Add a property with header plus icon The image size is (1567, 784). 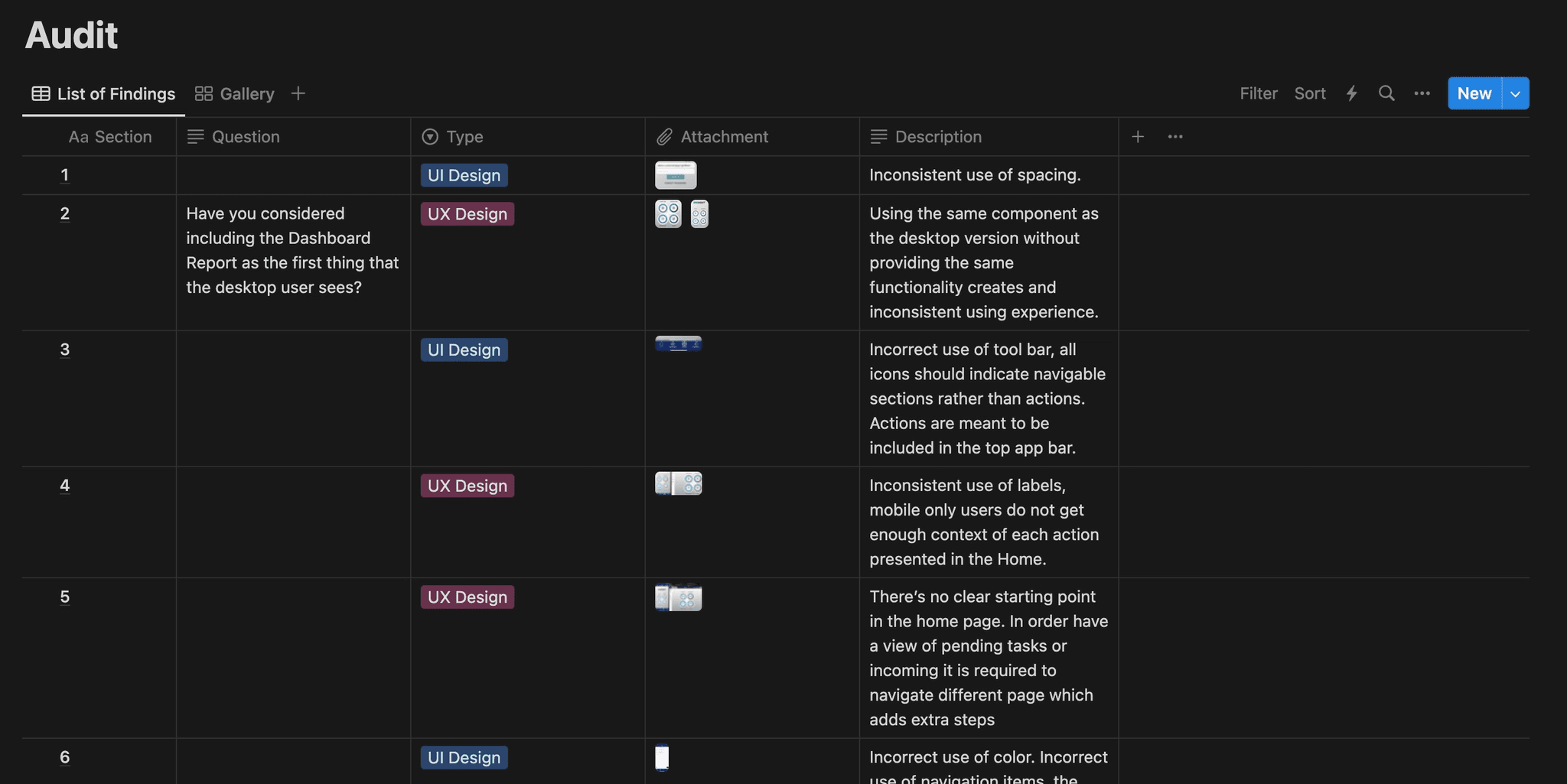click(1138, 137)
